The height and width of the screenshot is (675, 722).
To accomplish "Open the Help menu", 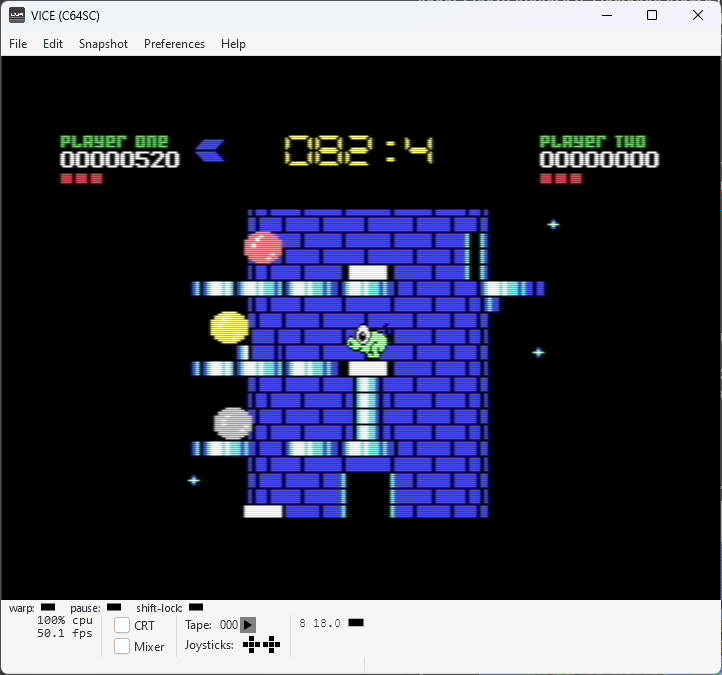I will tap(233, 44).
